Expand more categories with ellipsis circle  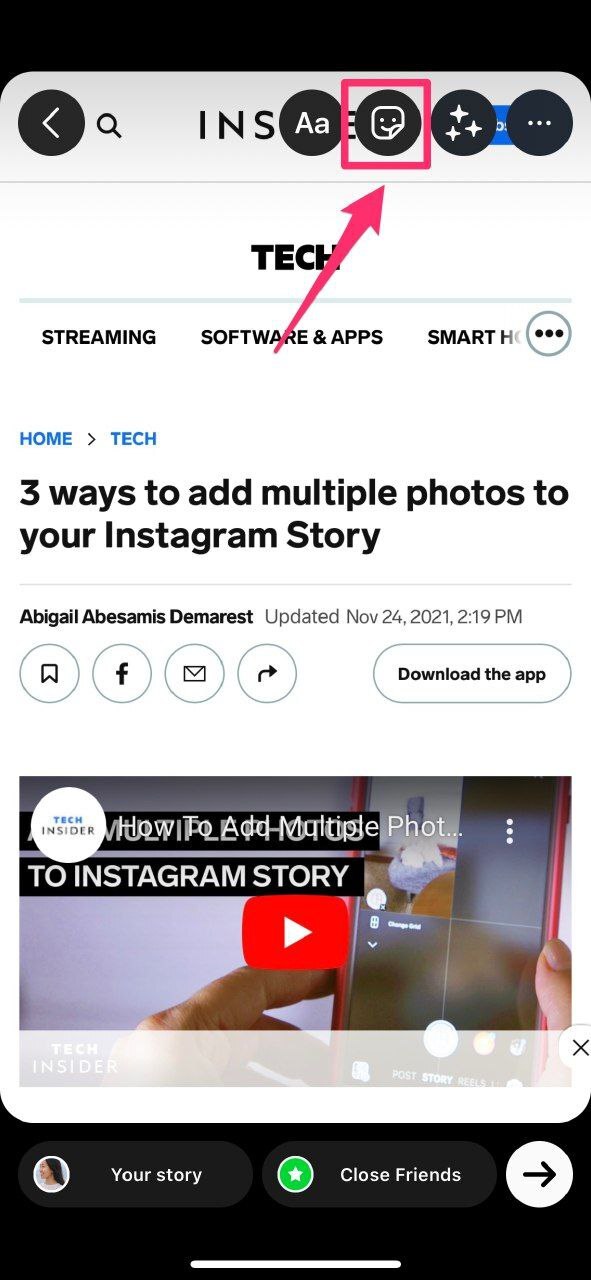click(549, 334)
